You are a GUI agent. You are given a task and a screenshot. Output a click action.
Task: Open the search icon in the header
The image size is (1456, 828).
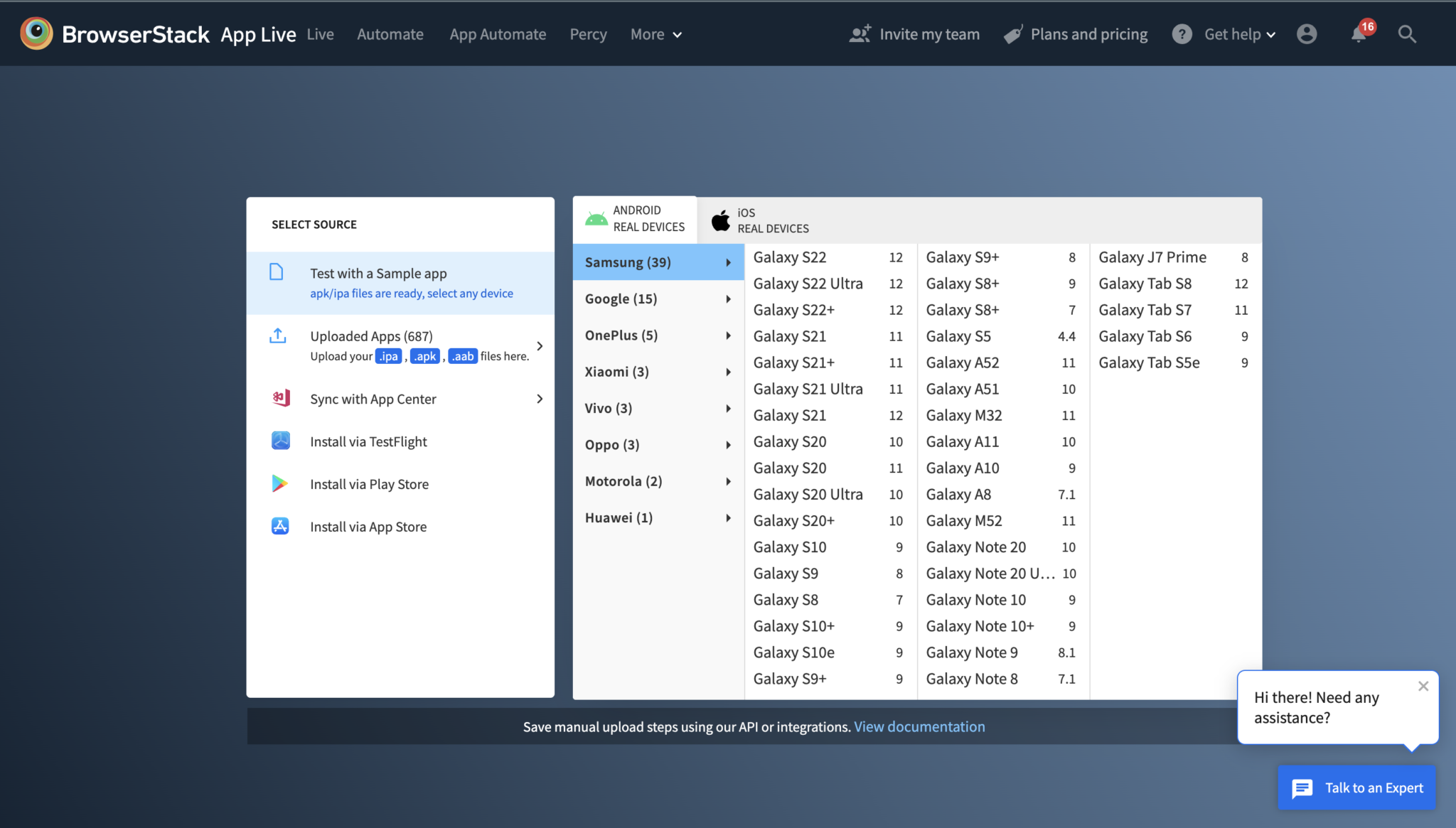1407,33
